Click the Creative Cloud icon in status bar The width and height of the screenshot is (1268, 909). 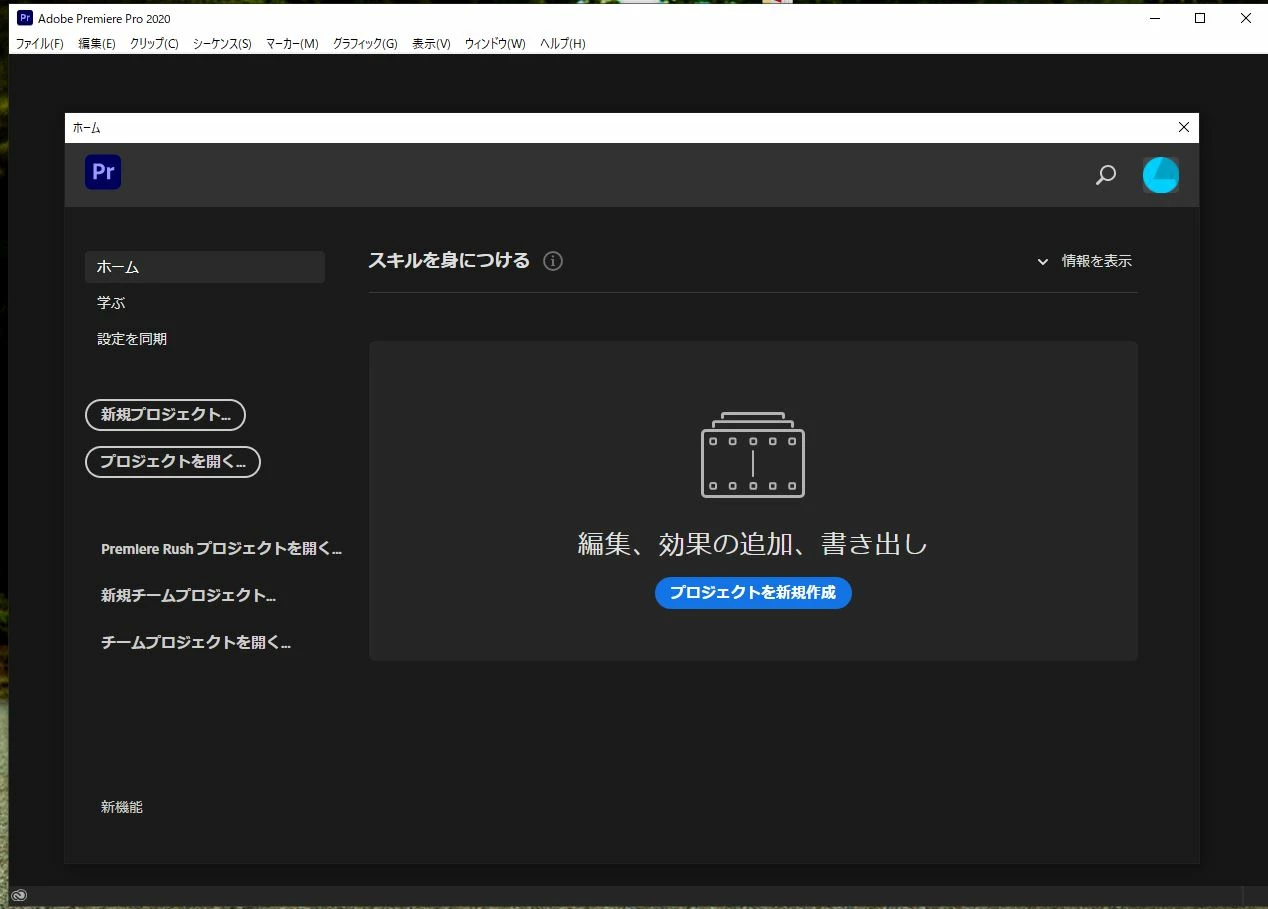point(19,895)
